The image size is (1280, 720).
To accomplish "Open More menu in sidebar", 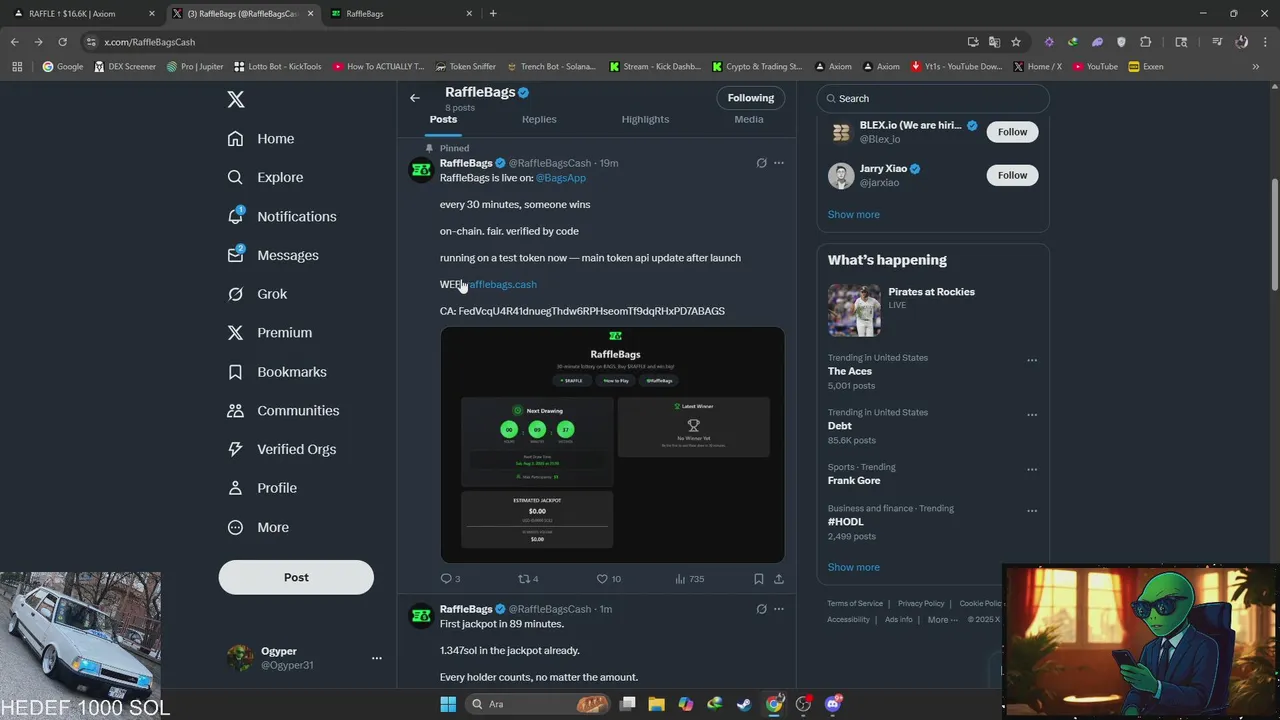I will click(258, 527).
